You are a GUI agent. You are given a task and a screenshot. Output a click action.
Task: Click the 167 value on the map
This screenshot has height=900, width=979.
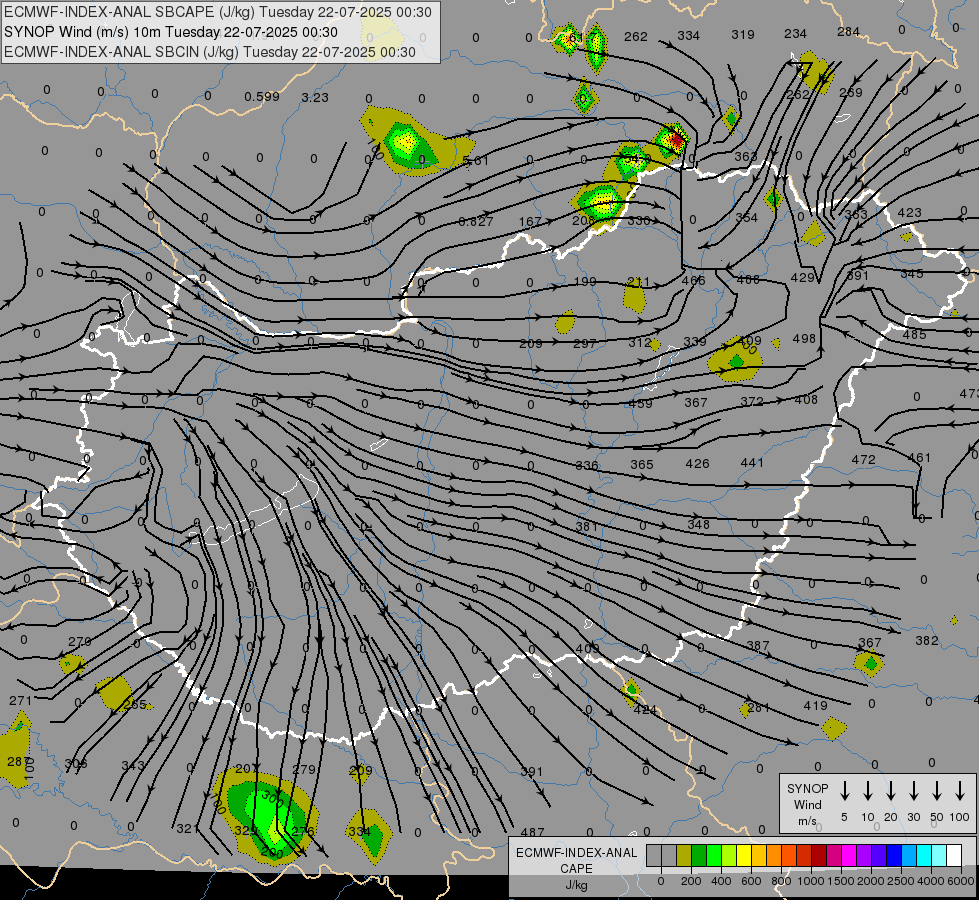[x=530, y=222]
